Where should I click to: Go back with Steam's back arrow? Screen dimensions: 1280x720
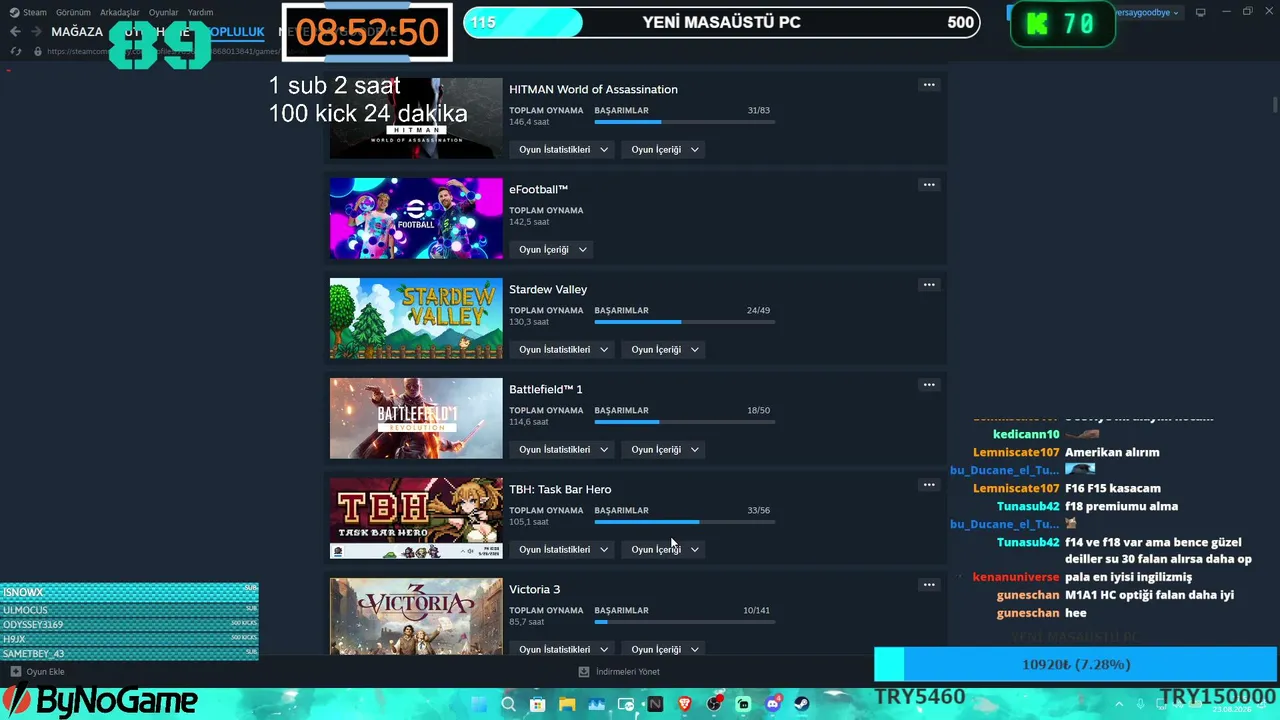(15, 32)
